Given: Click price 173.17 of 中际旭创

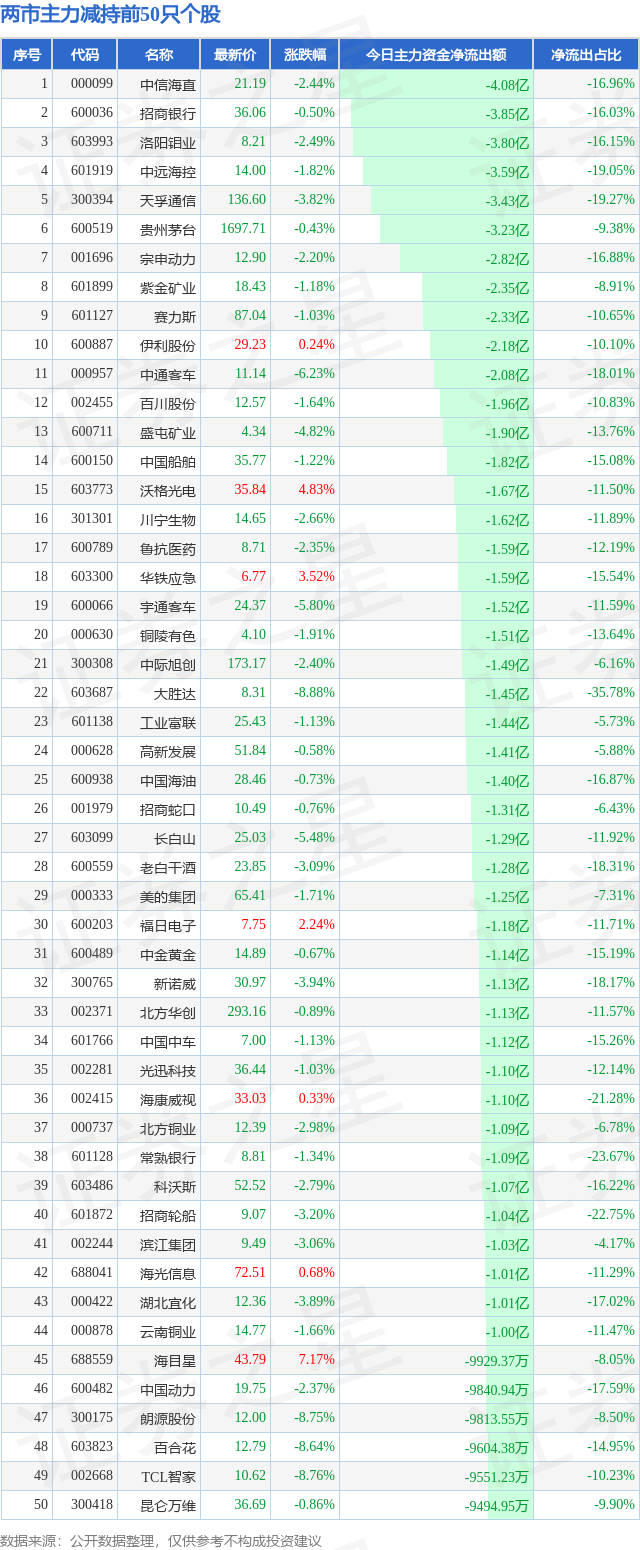Looking at the screenshot, I should point(247,664).
